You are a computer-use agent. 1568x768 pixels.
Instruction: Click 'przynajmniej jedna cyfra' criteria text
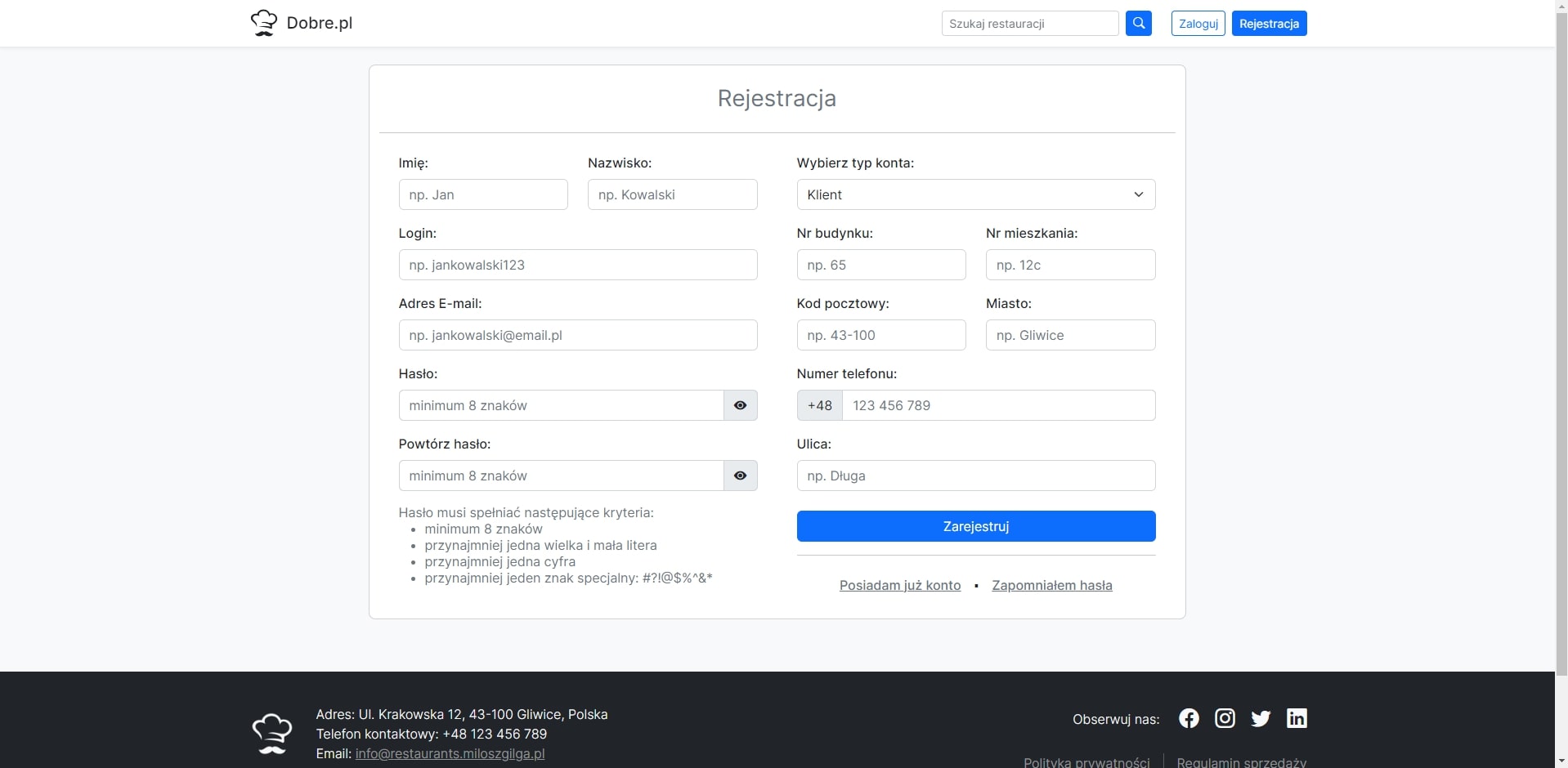(x=500, y=562)
